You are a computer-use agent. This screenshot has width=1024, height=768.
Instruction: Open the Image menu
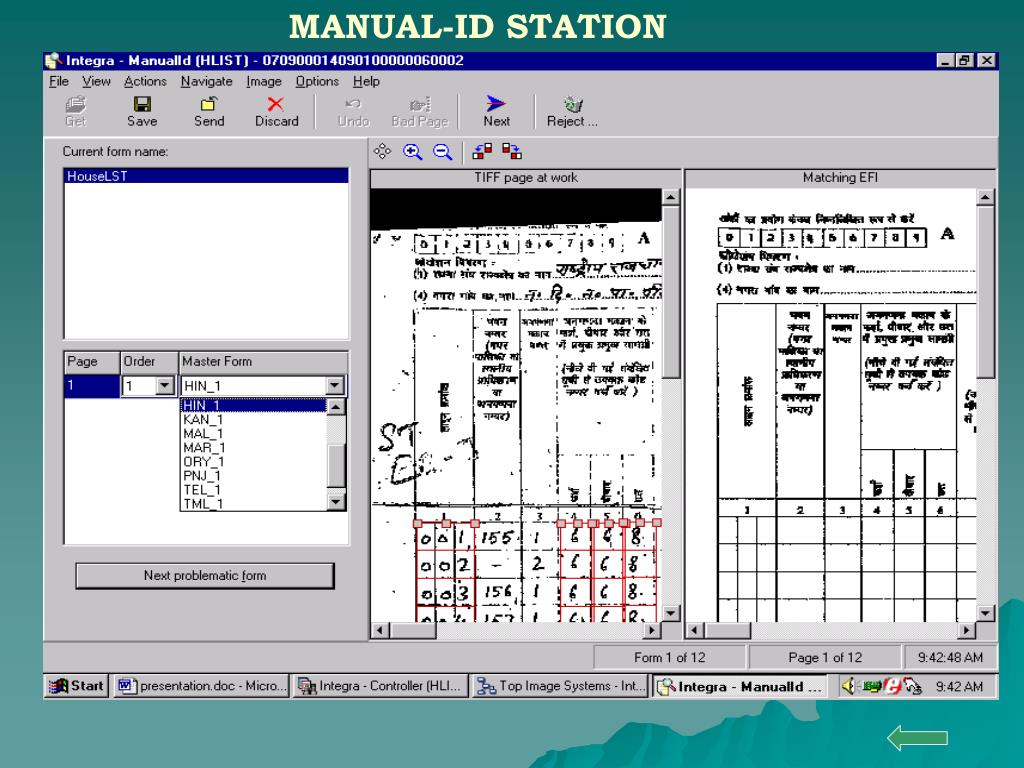264,81
